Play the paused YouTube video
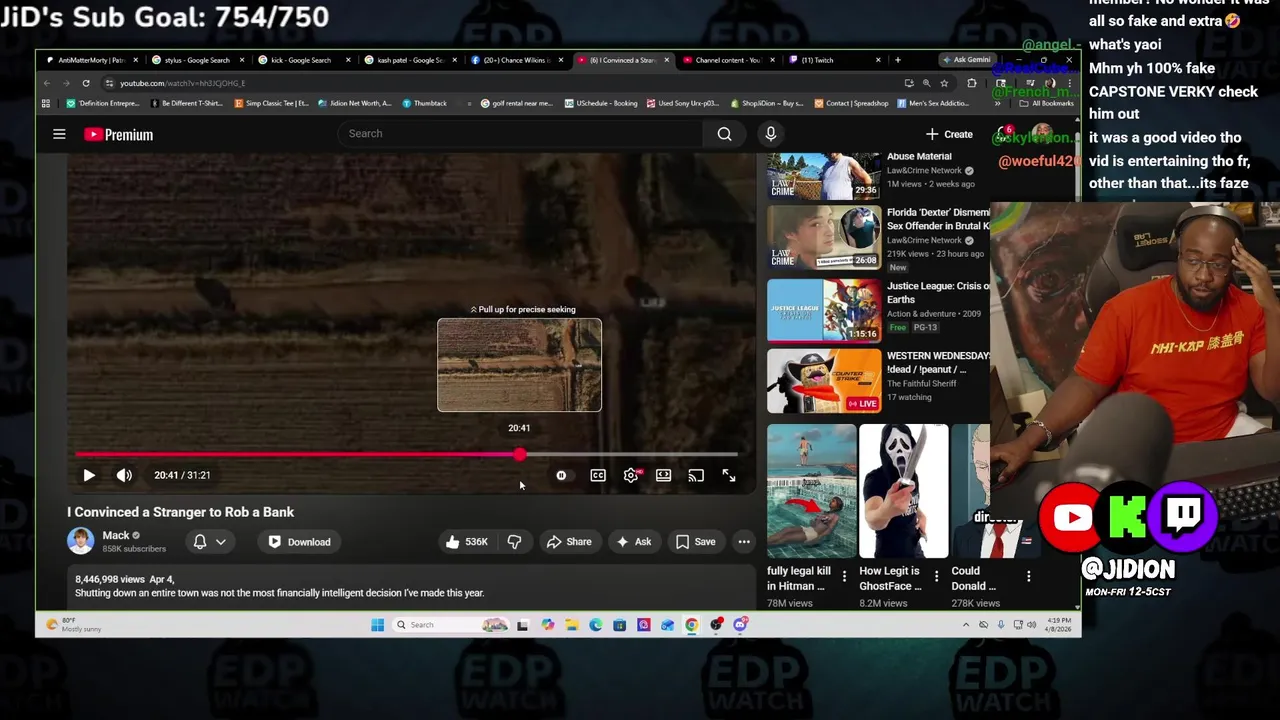 click(x=88, y=476)
